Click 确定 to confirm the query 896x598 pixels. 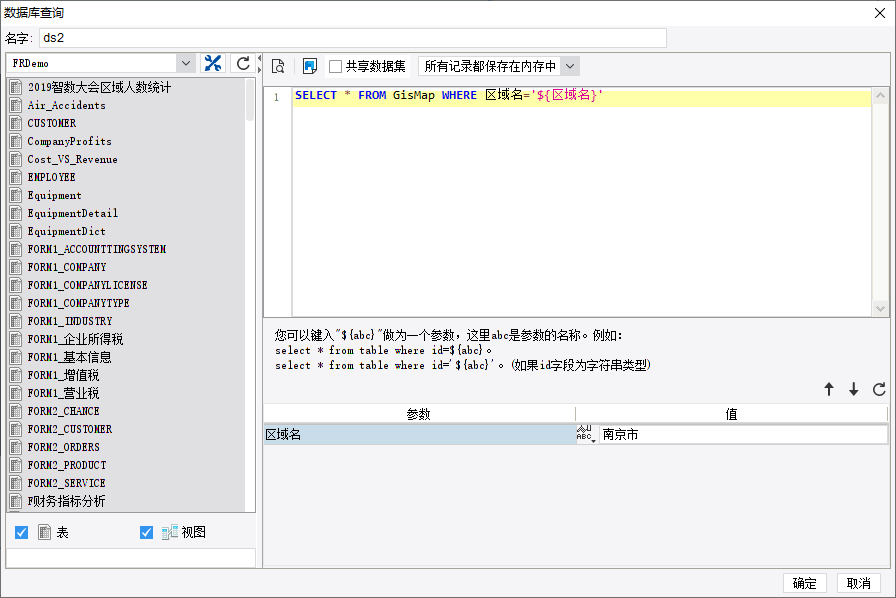[x=805, y=583]
